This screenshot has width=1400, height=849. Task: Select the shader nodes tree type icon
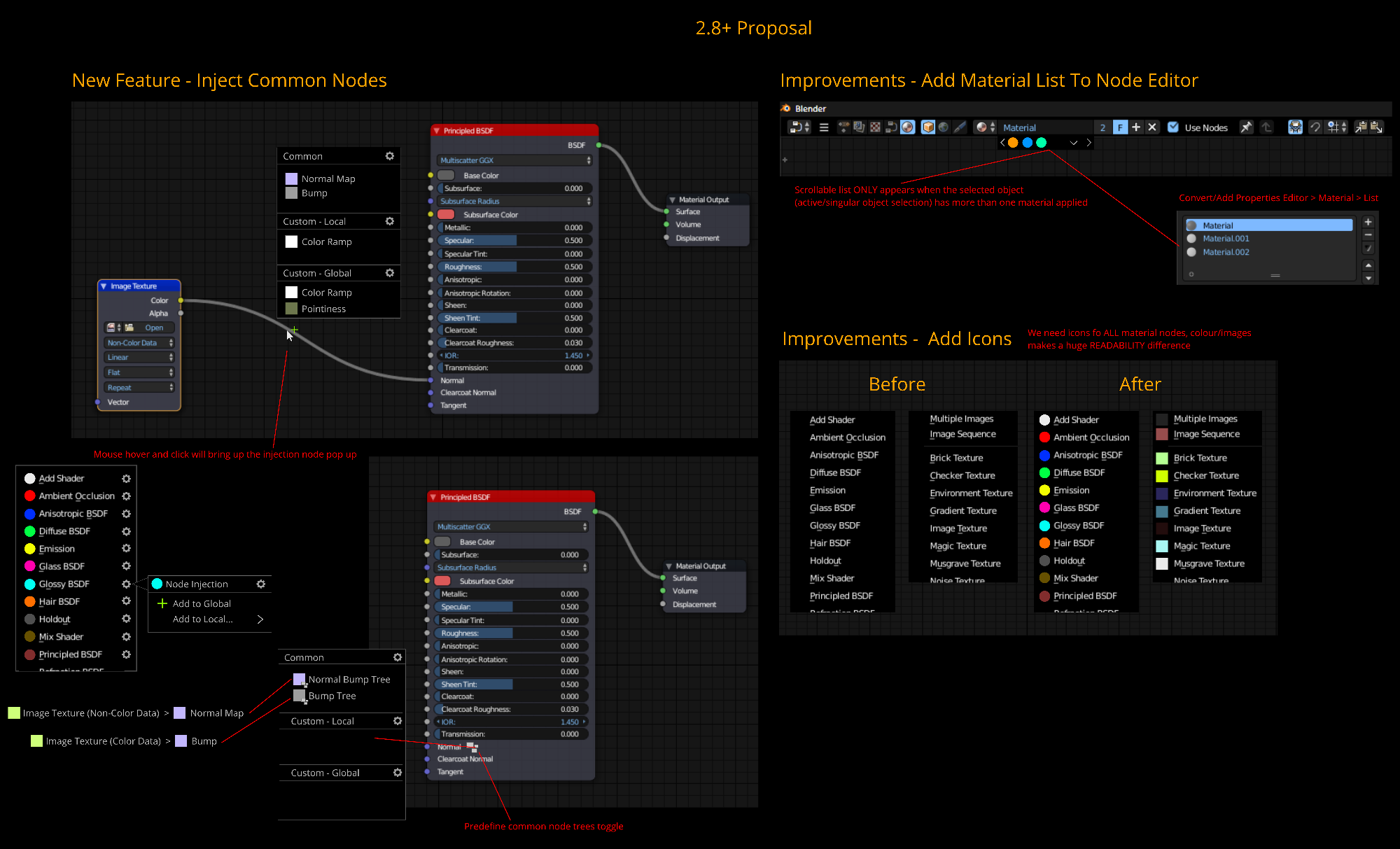click(907, 127)
